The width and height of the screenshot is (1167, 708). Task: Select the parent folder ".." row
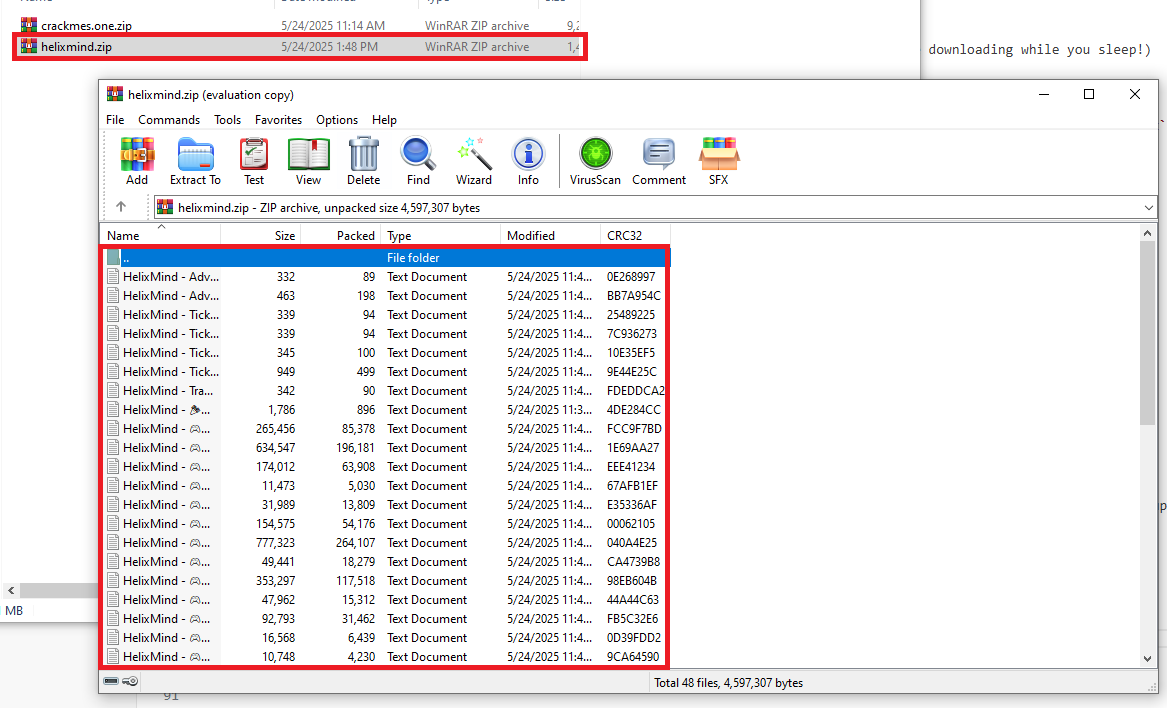tap(386, 258)
